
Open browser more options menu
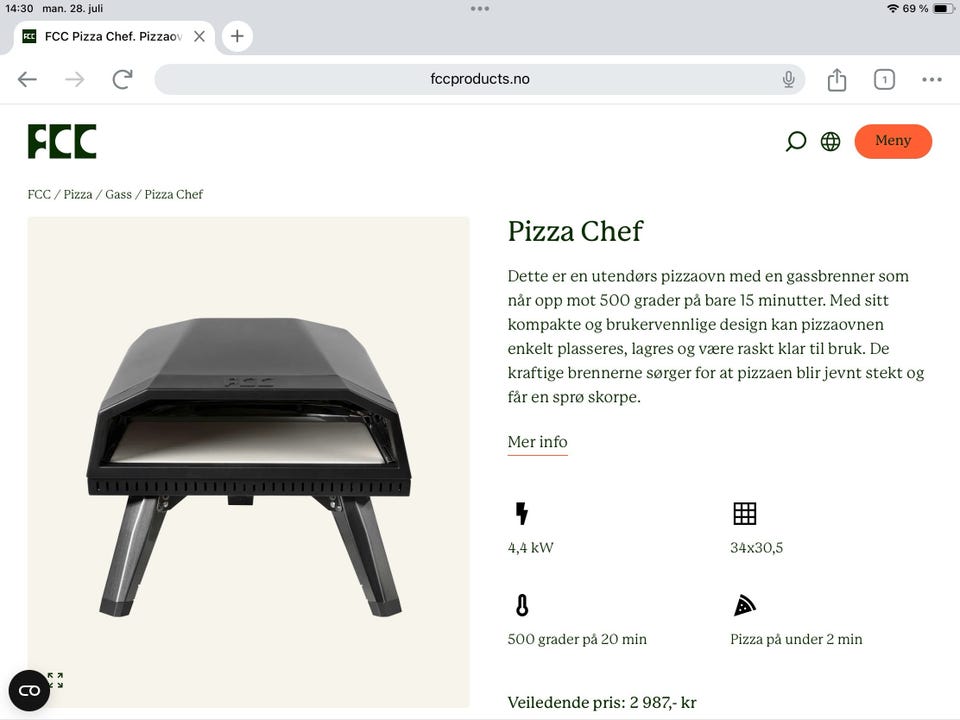[x=932, y=80]
